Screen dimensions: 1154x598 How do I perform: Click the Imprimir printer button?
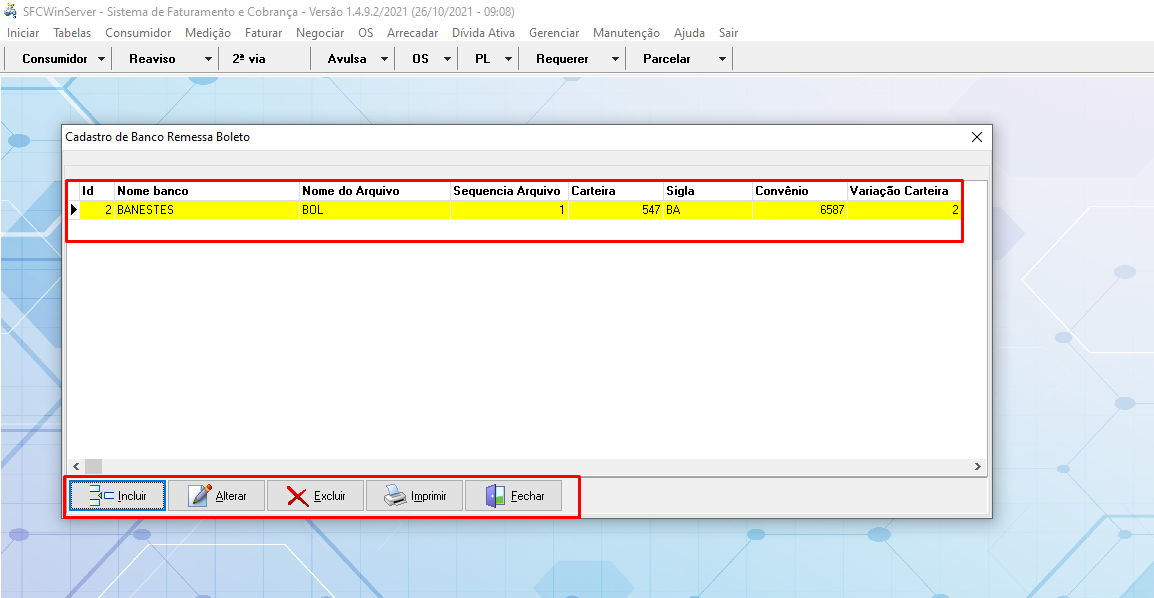(x=396, y=496)
